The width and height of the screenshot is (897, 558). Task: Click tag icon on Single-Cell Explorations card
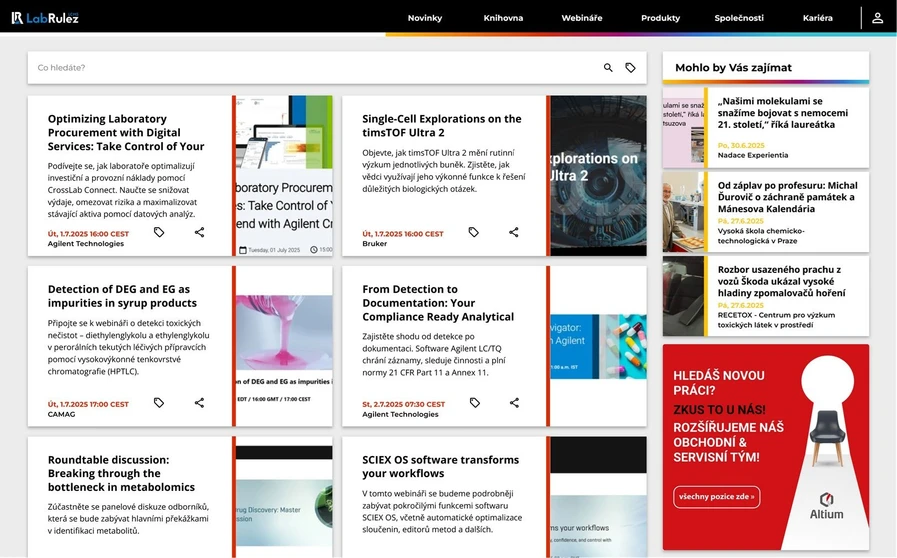tap(474, 232)
